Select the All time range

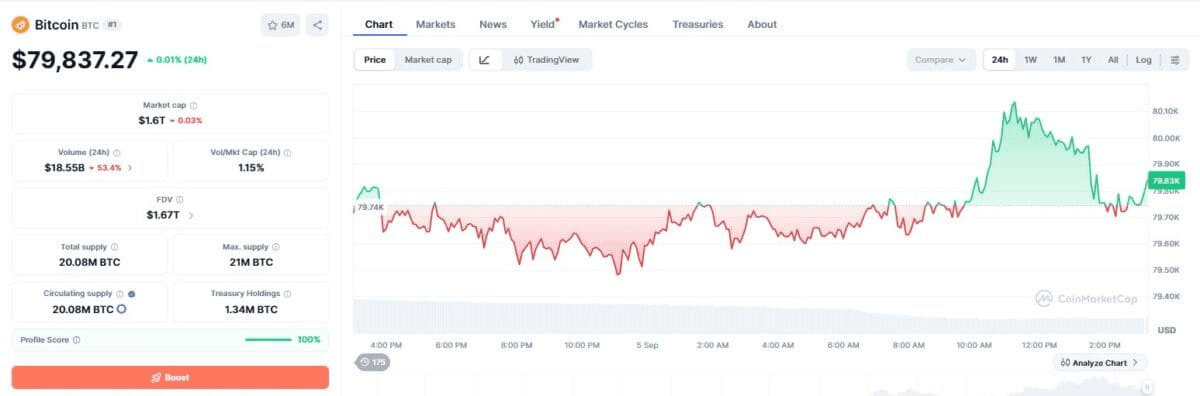coord(1113,60)
